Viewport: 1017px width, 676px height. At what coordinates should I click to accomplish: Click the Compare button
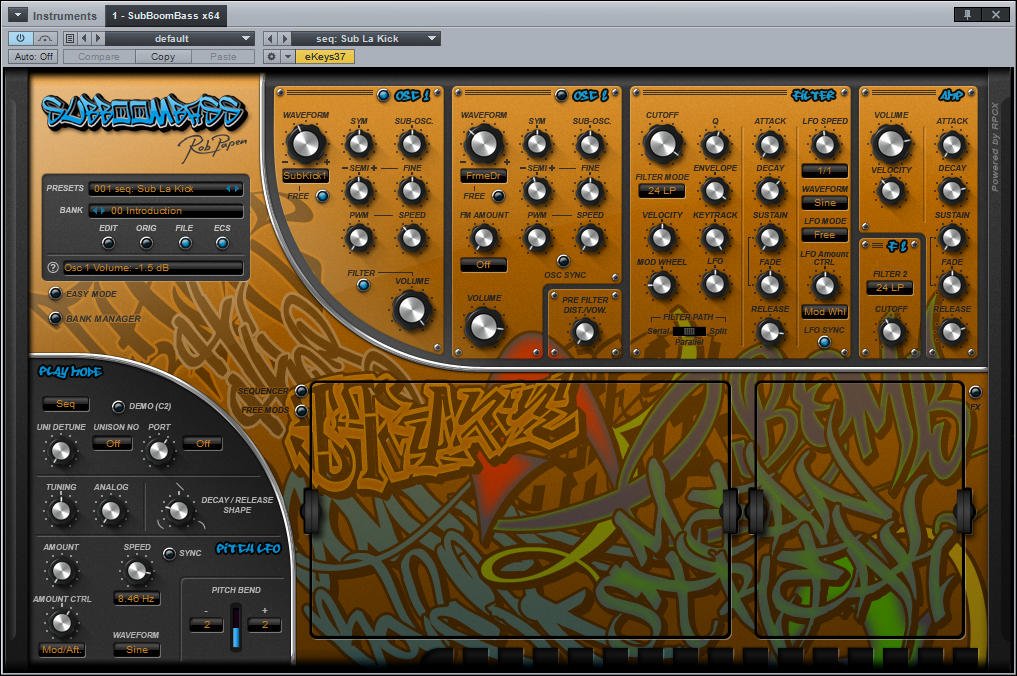pyautogui.click(x=99, y=56)
